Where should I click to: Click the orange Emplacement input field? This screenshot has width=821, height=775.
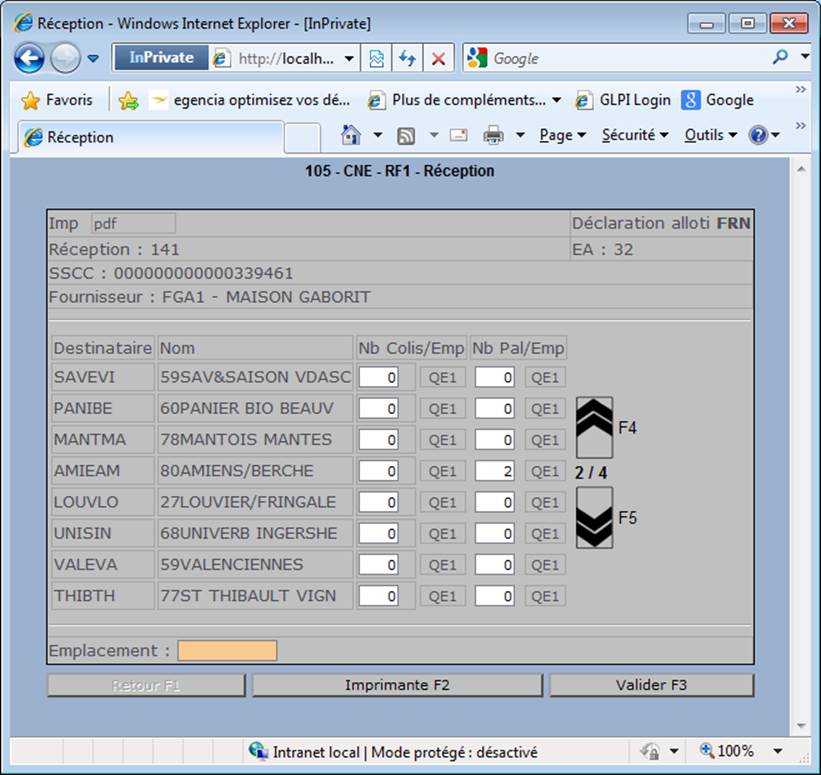click(x=227, y=650)
